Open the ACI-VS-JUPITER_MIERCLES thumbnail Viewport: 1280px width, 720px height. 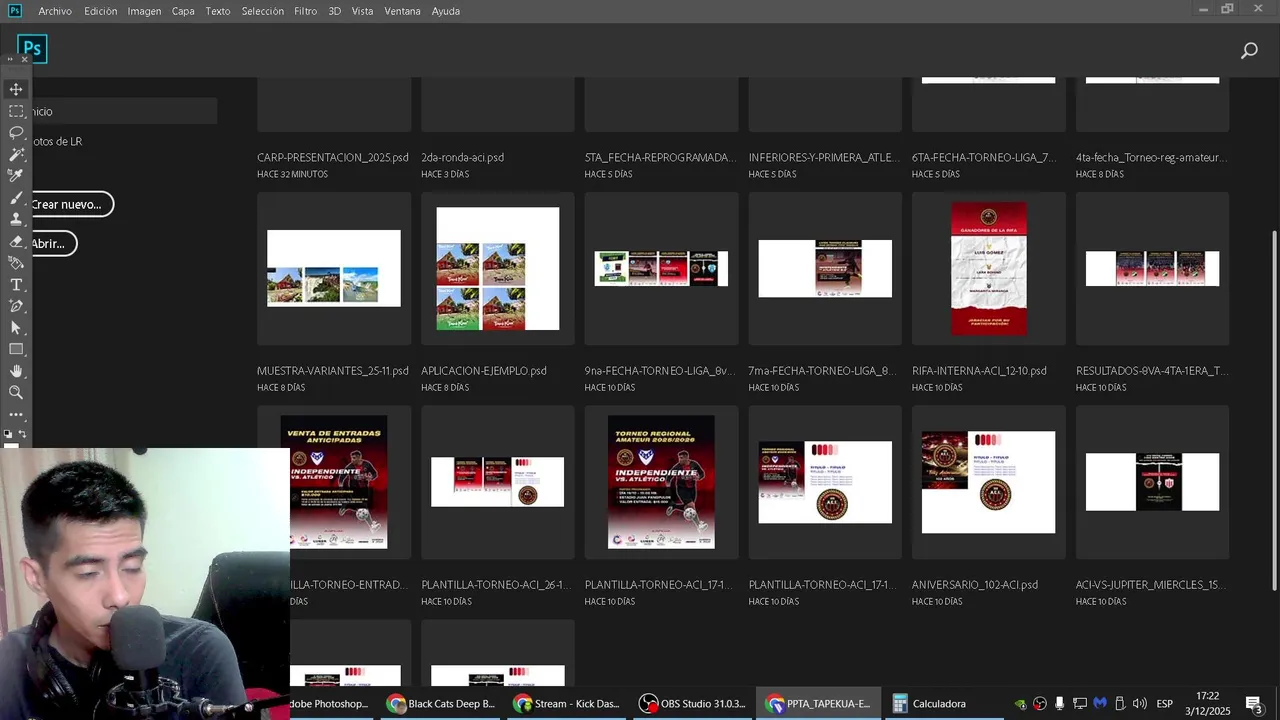pyautogui.click(x=1153, y=482)
